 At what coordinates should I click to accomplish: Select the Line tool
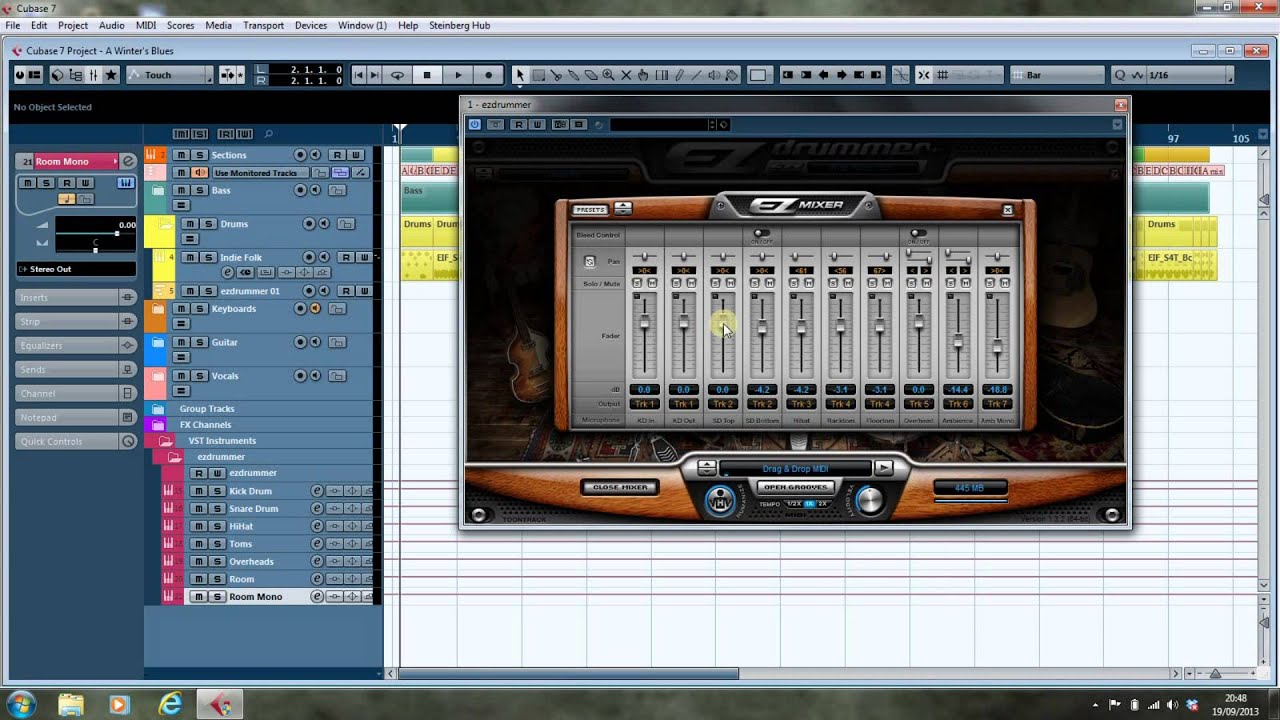coord(697,75)
